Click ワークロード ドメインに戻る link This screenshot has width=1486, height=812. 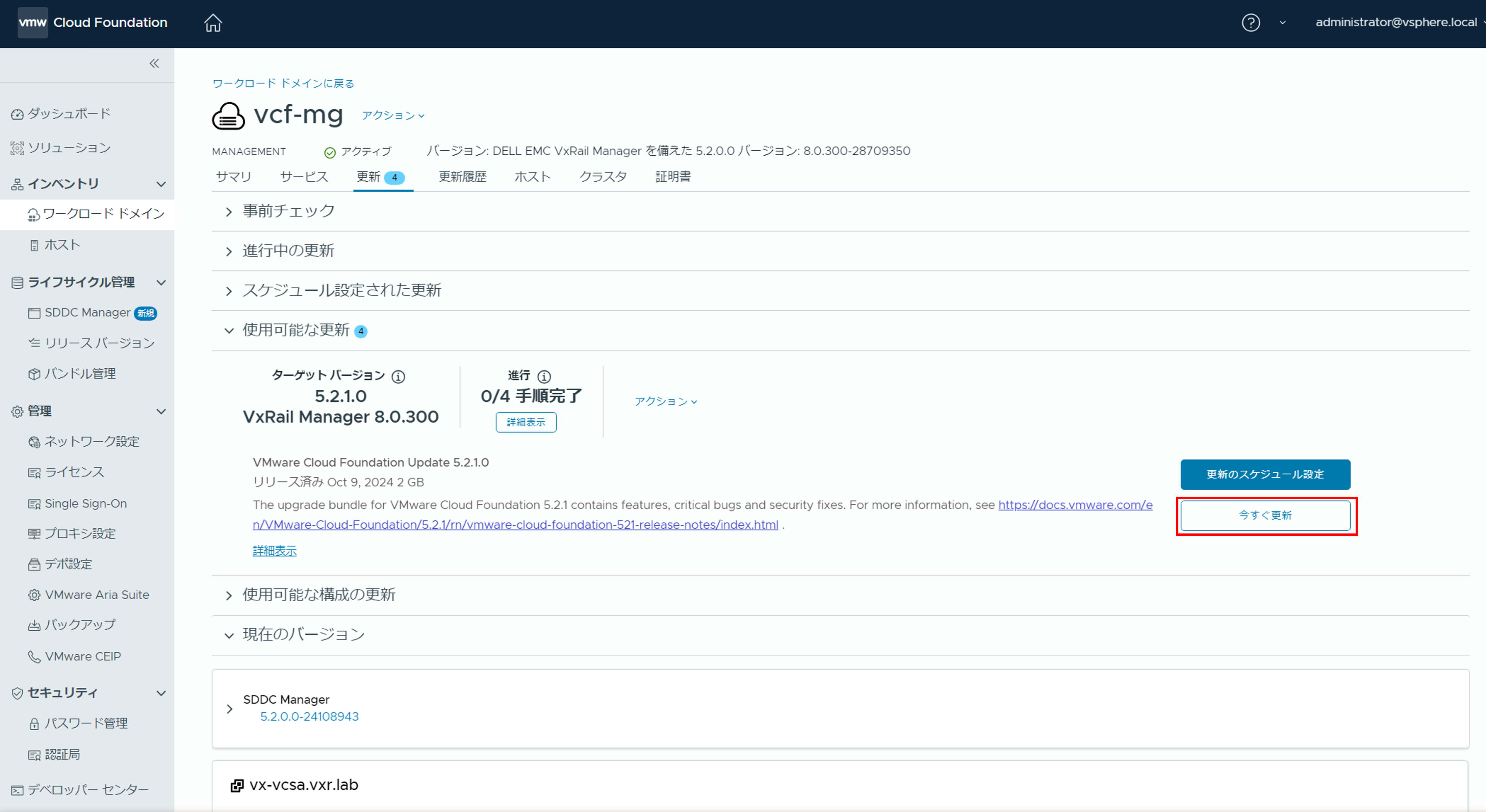[x=283, y=84]
